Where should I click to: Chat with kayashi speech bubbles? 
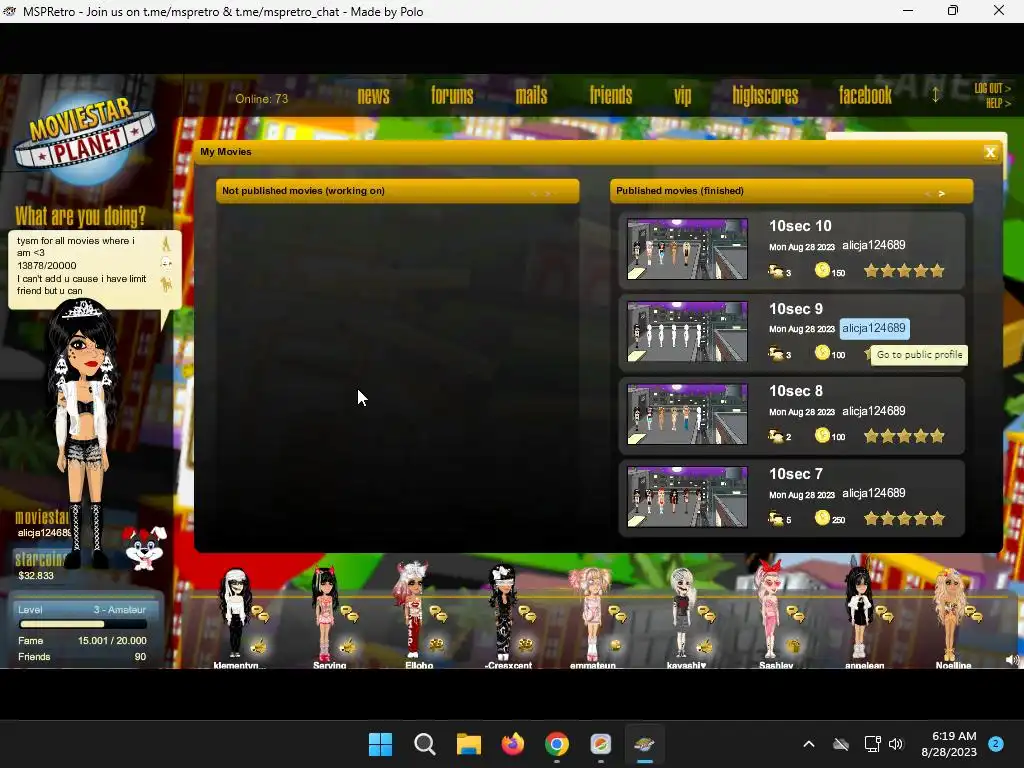pos(706,614)
